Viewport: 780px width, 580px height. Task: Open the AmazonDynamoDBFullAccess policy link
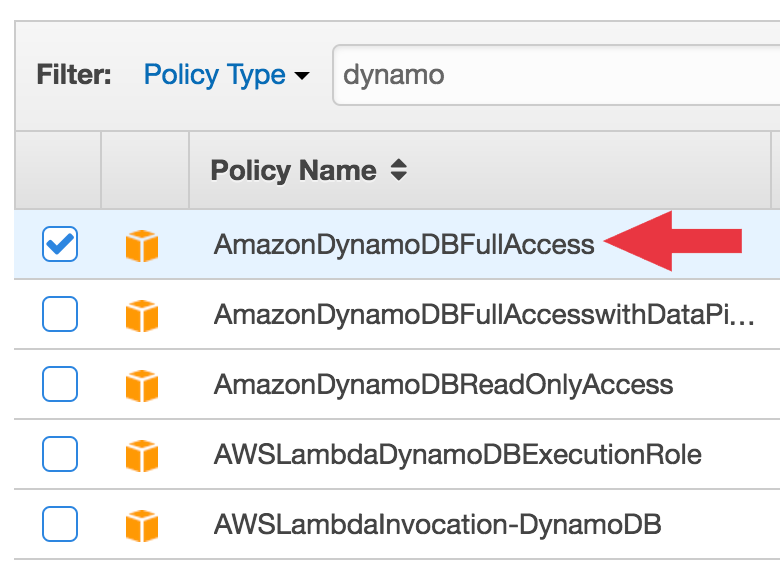[x=404, y=245]
